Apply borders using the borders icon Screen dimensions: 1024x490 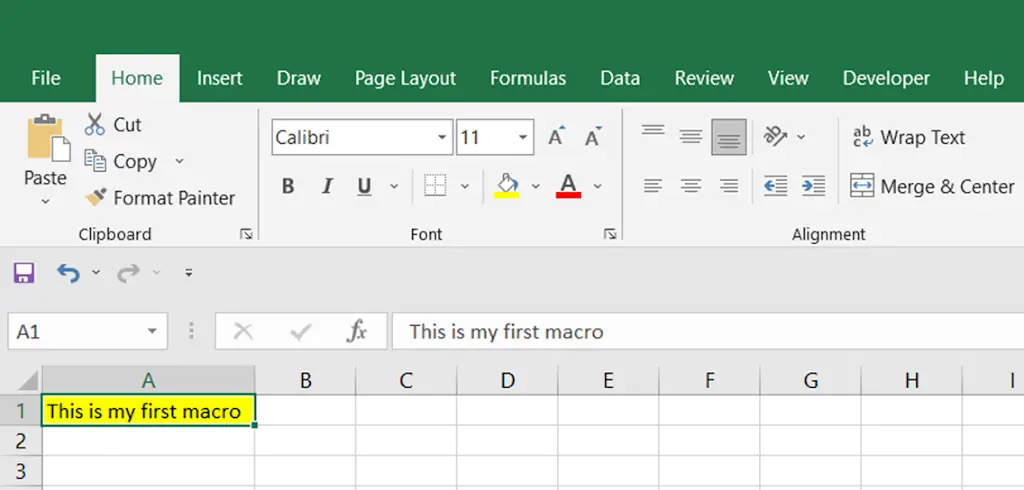point(435,186)
